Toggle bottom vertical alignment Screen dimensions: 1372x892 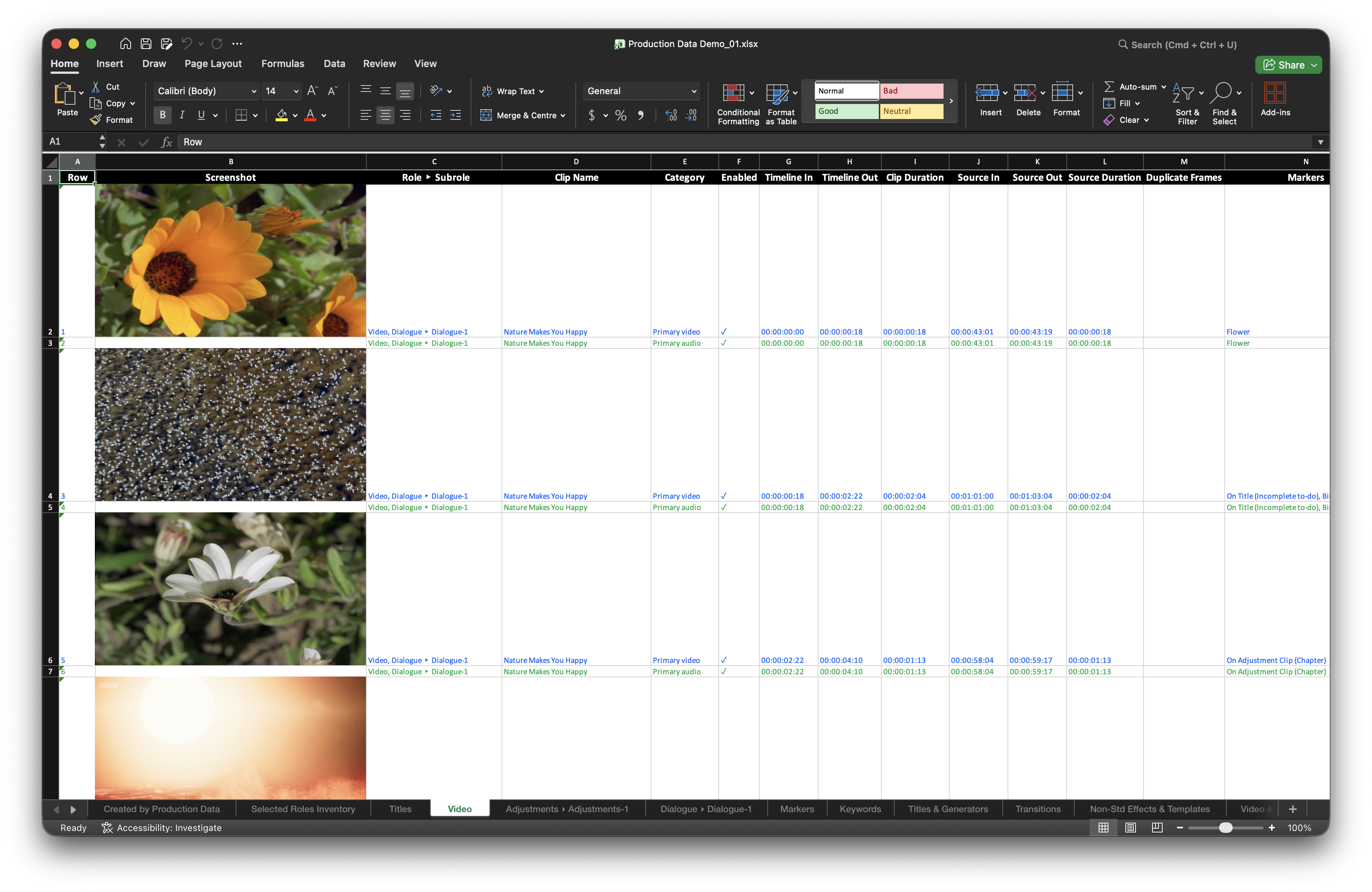click(405, 90)
